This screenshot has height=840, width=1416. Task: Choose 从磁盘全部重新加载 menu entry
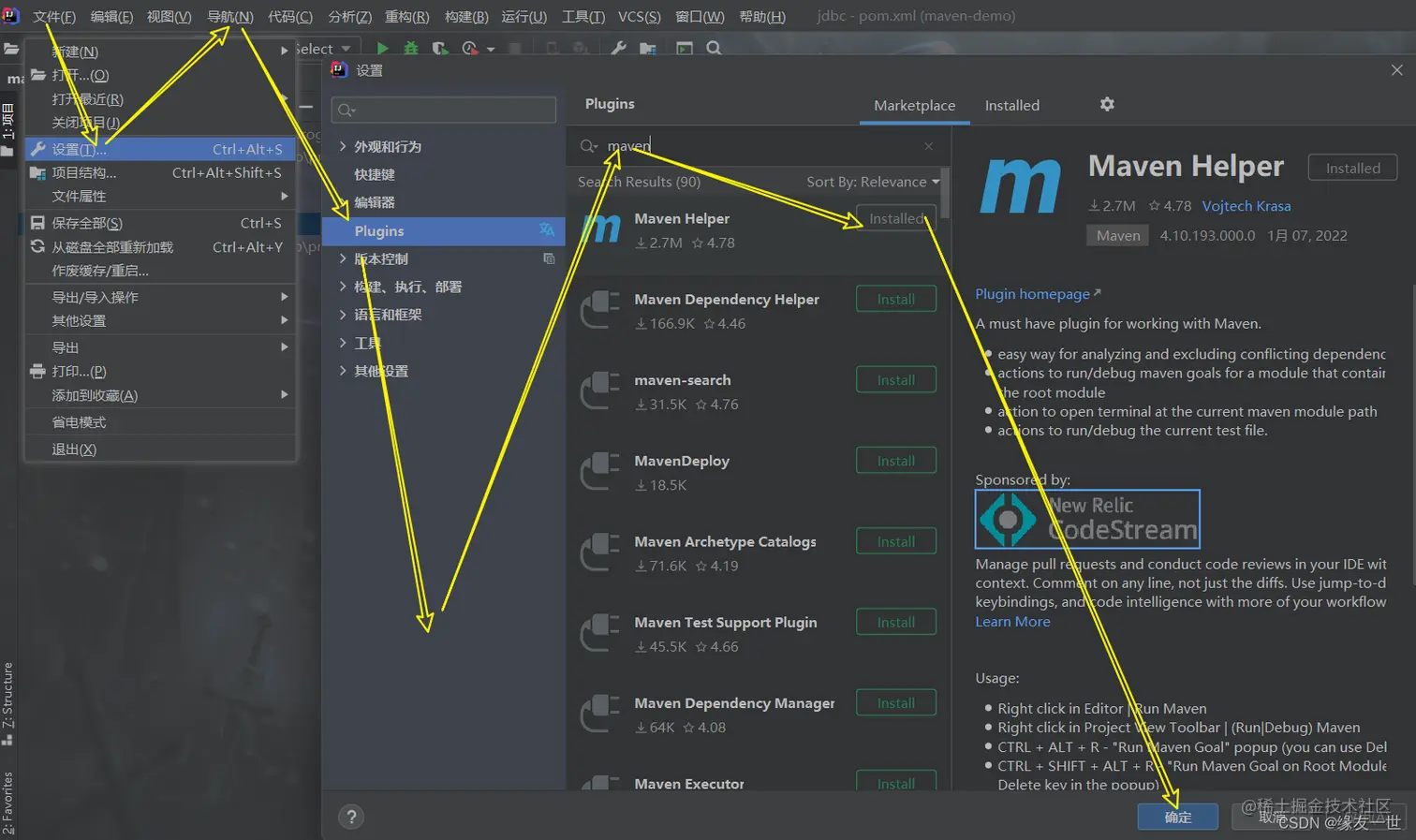pos(160,247)
